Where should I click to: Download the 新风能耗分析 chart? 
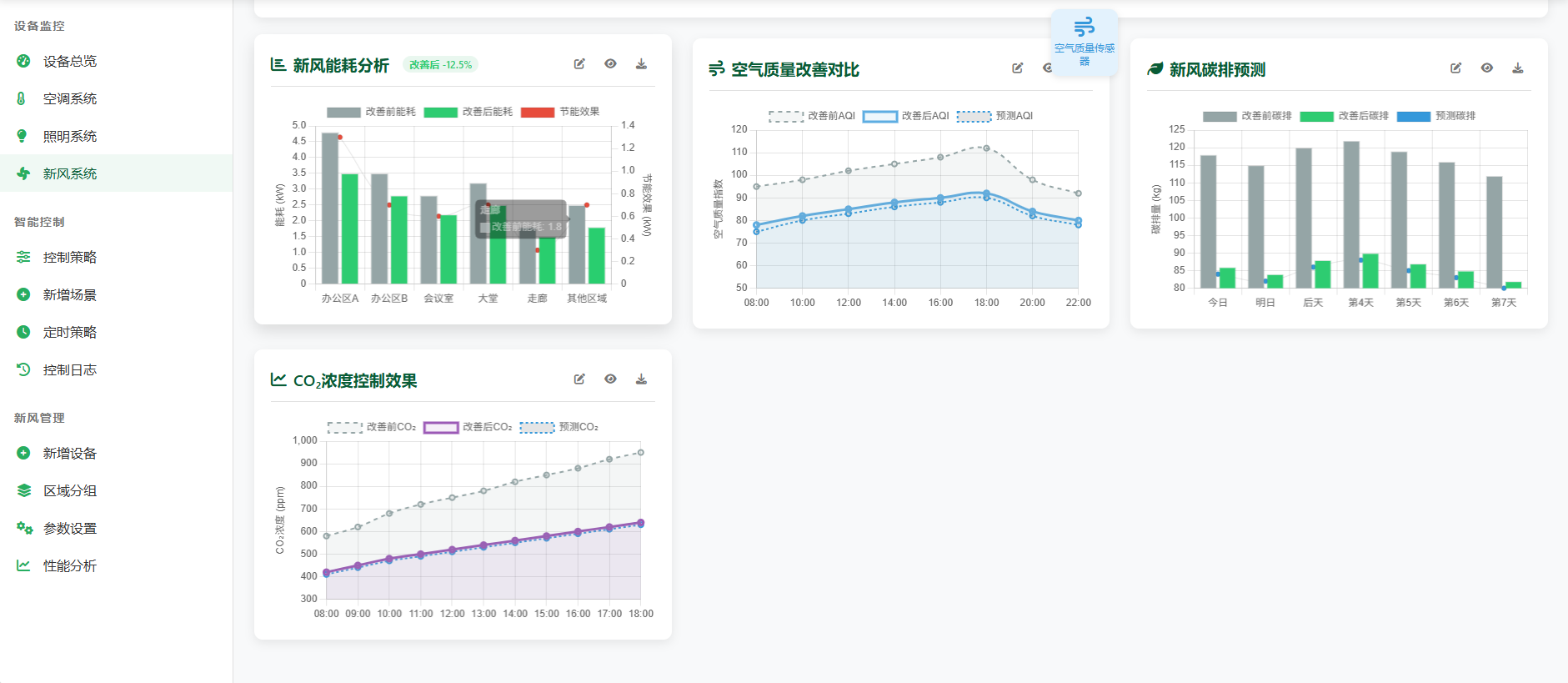[641, 64]
